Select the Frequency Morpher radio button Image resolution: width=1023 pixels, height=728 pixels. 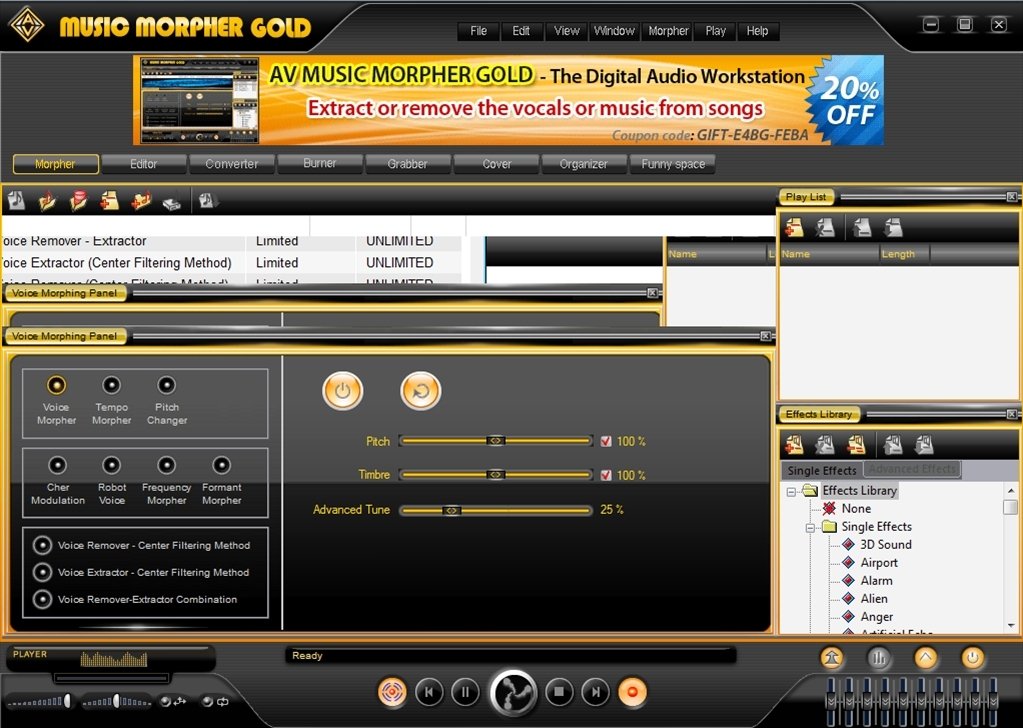pos(166,465)
